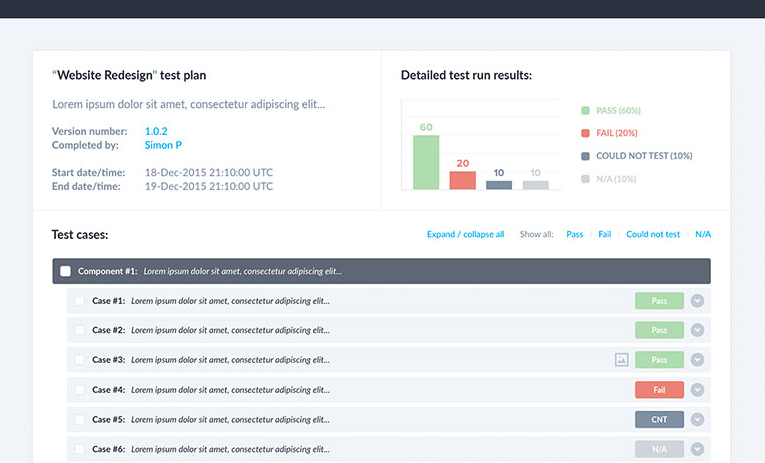Expand the Case #4 chevron
The height and width of the screenshot is (463, 765).
coord(697,390)
